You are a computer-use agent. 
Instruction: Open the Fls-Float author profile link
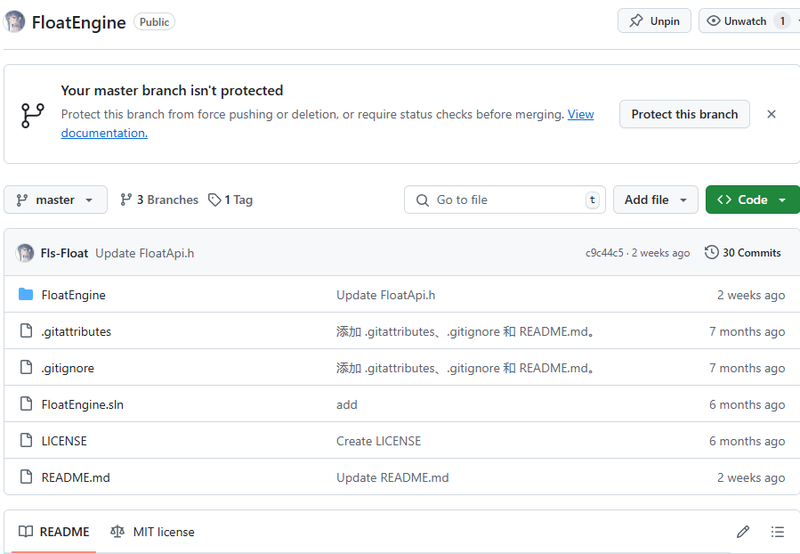(64, 253)
